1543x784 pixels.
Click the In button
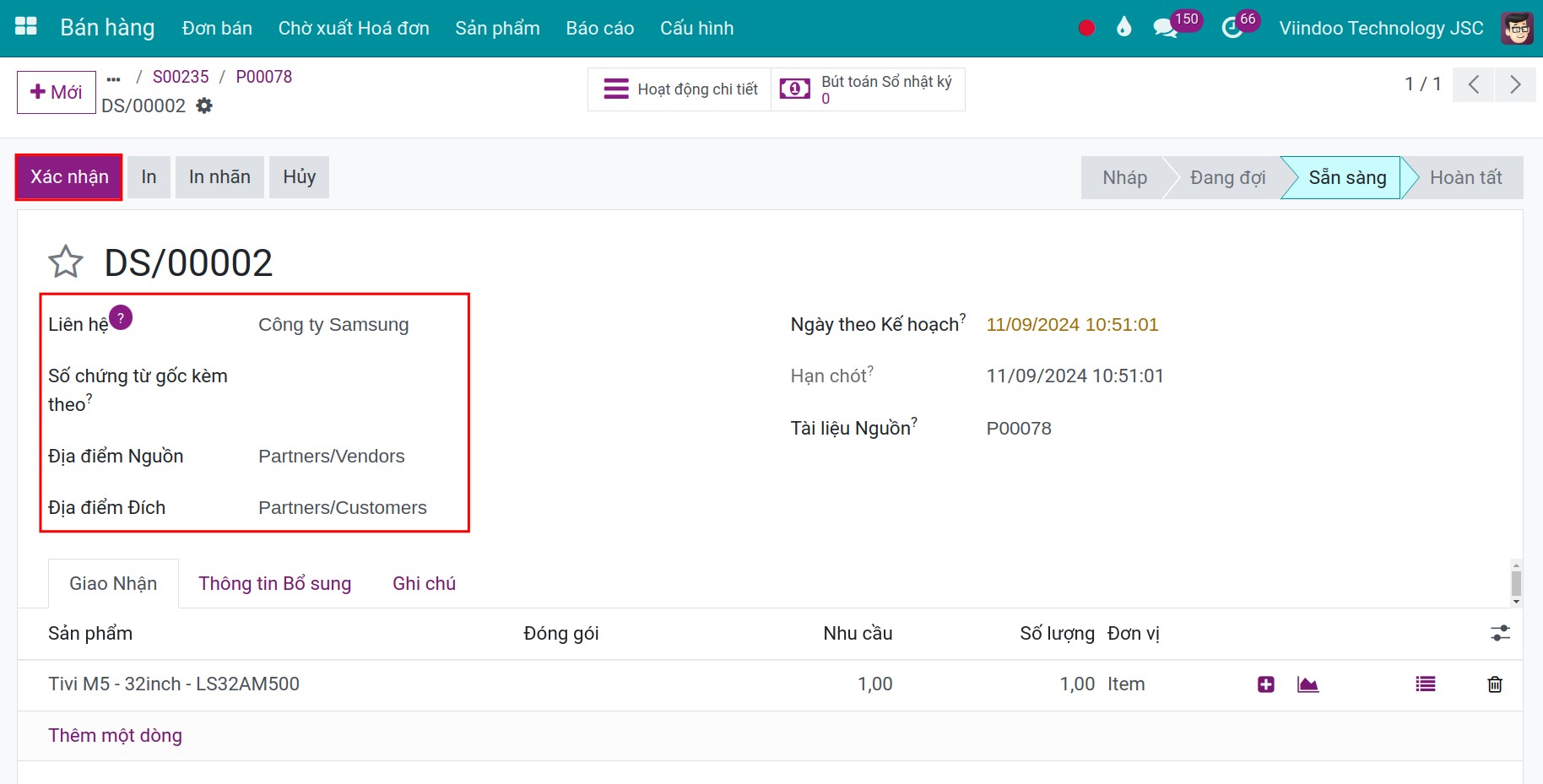pyautogui.click(x=149, y=177)
